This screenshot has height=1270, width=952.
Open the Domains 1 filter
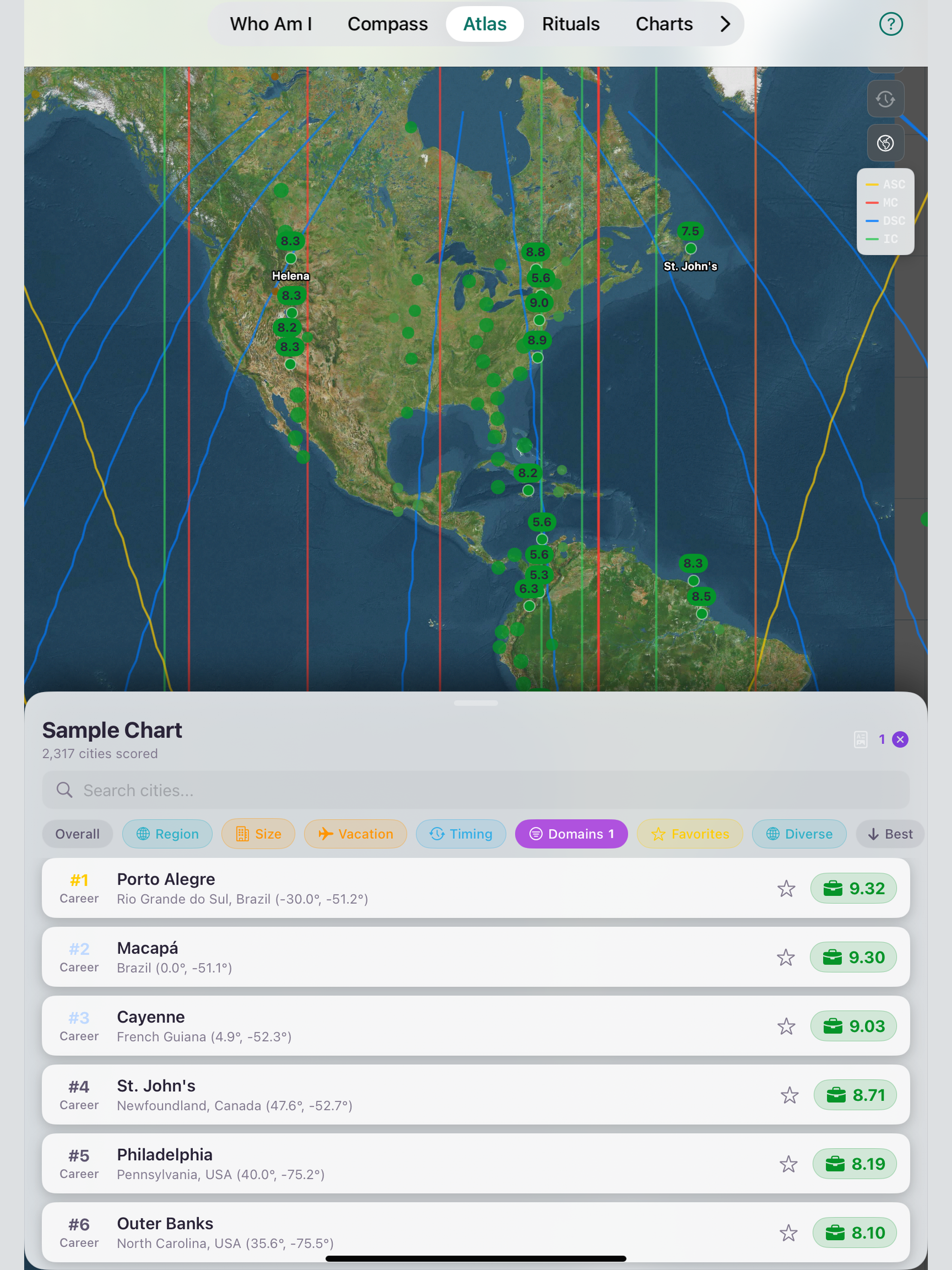(x=571, y=833)
